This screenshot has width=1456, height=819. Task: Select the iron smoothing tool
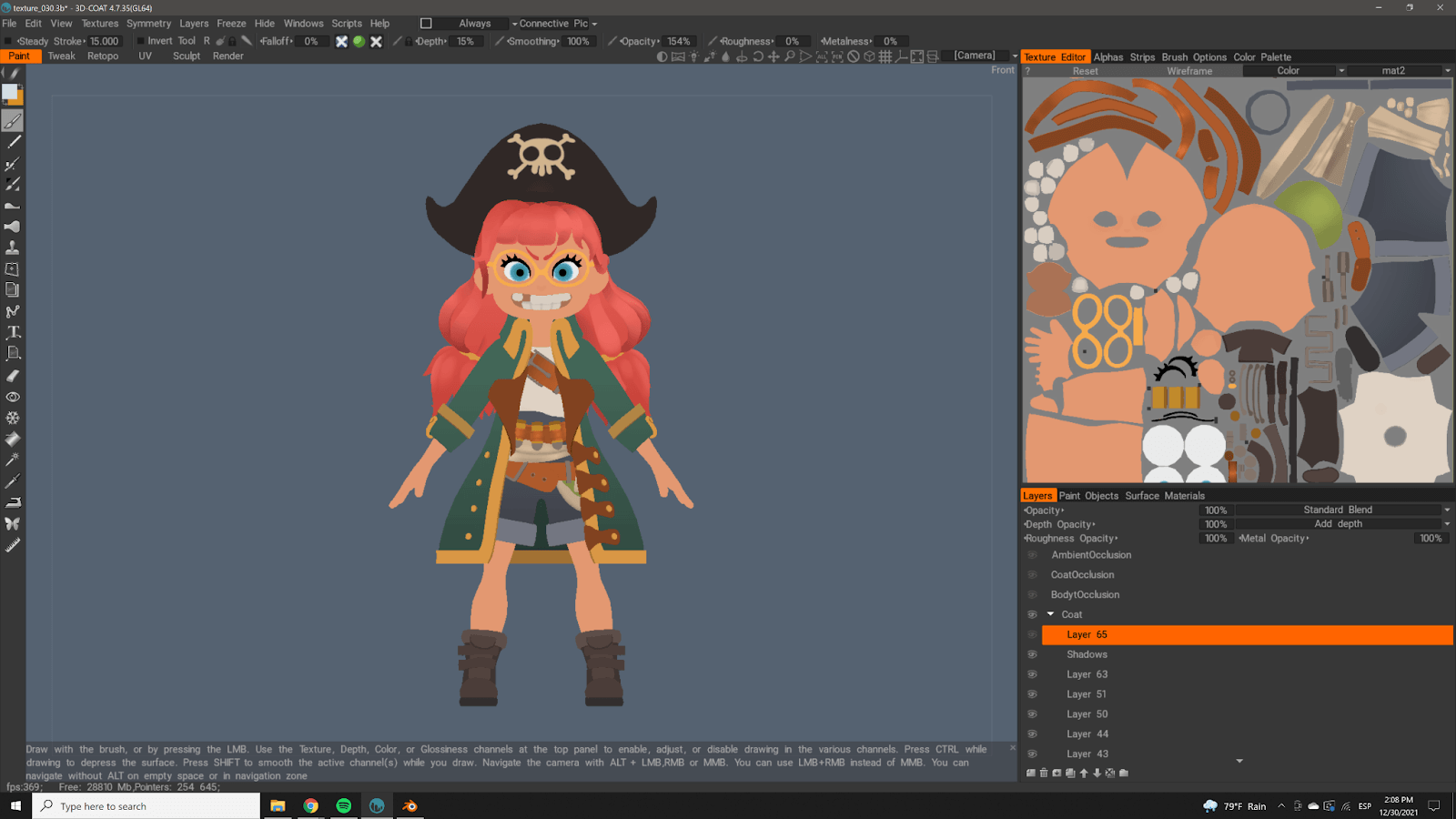[x=13, y=502]
